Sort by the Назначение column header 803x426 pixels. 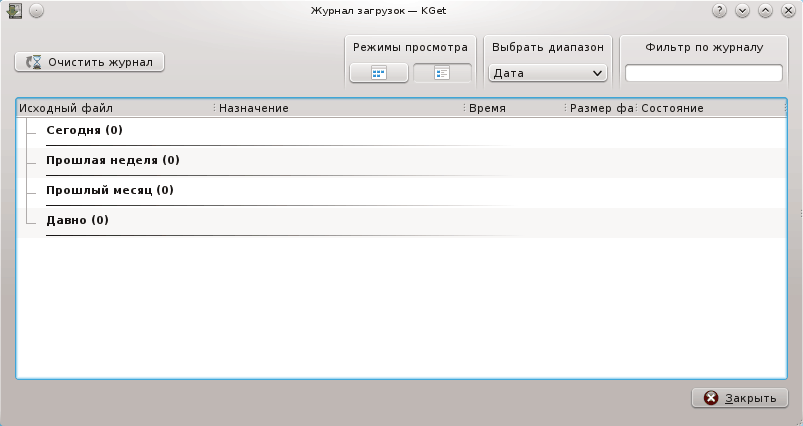point(340,108)
